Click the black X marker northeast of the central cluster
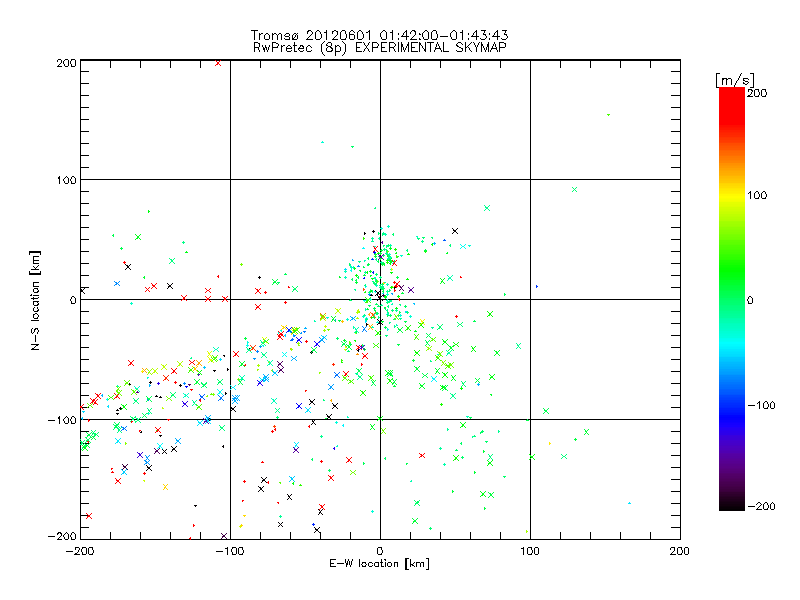 [x=455, y=231]
